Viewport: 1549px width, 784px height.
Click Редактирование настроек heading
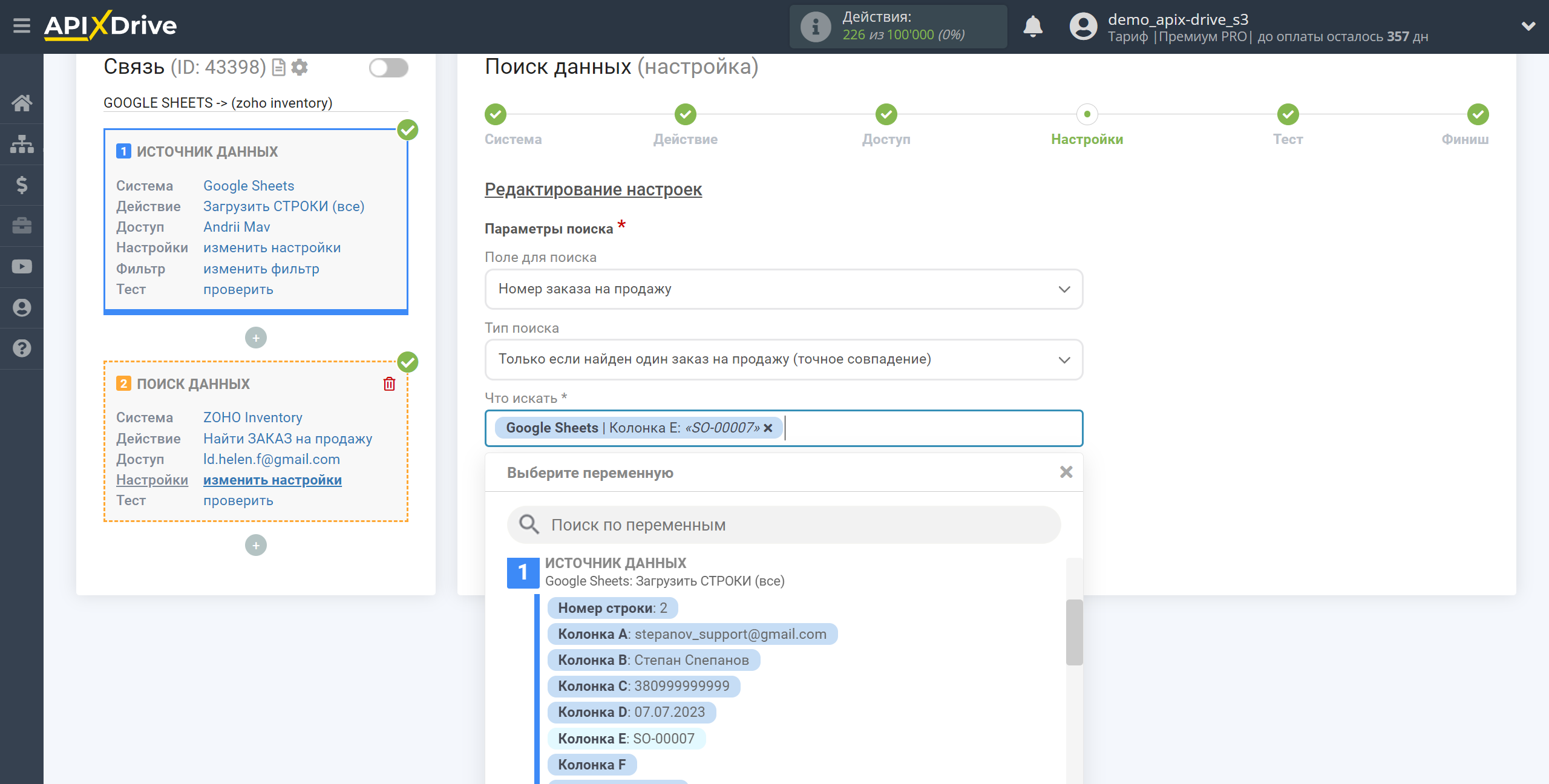point(593,189)
